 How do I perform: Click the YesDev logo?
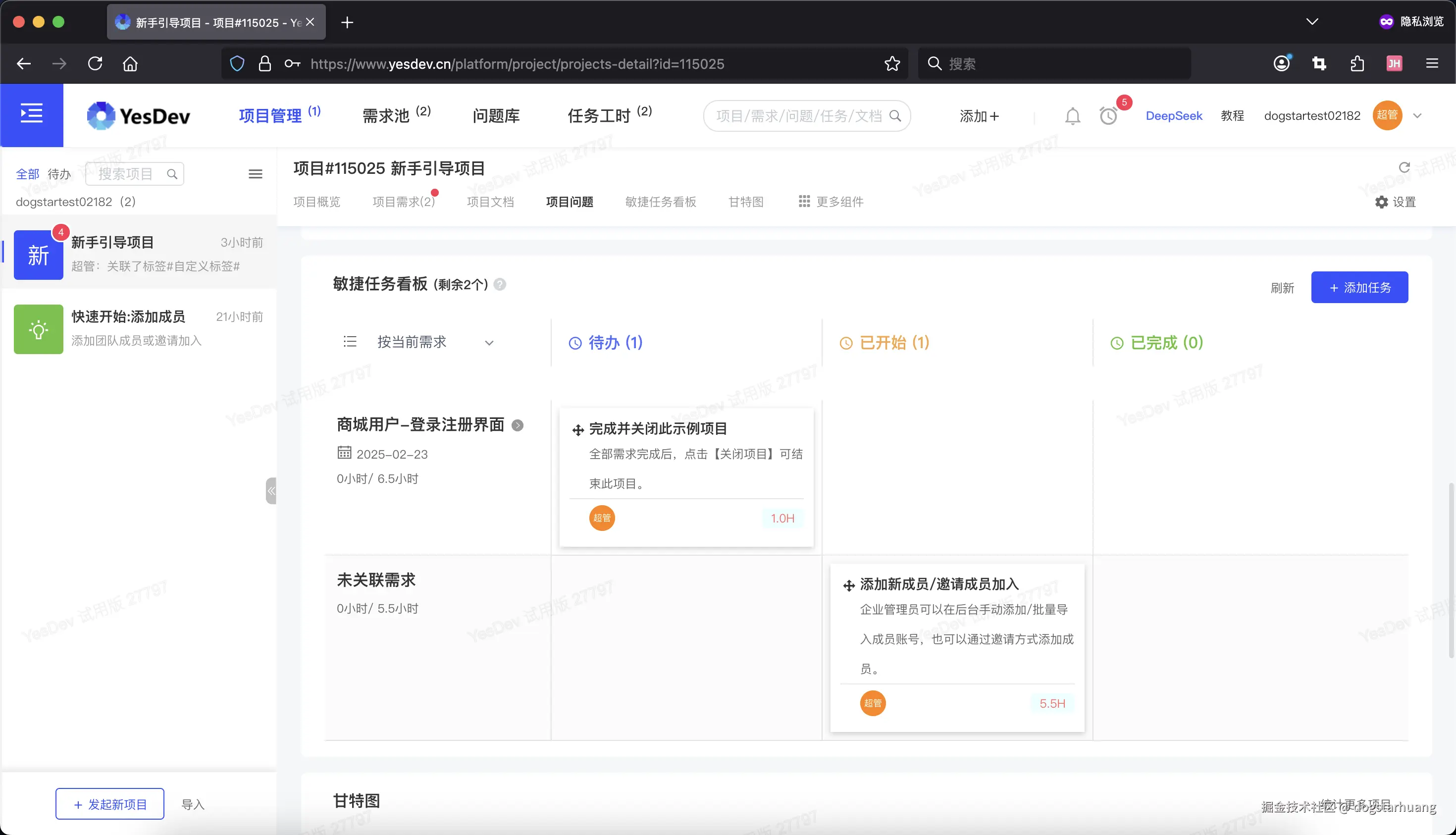pos(138,115)
